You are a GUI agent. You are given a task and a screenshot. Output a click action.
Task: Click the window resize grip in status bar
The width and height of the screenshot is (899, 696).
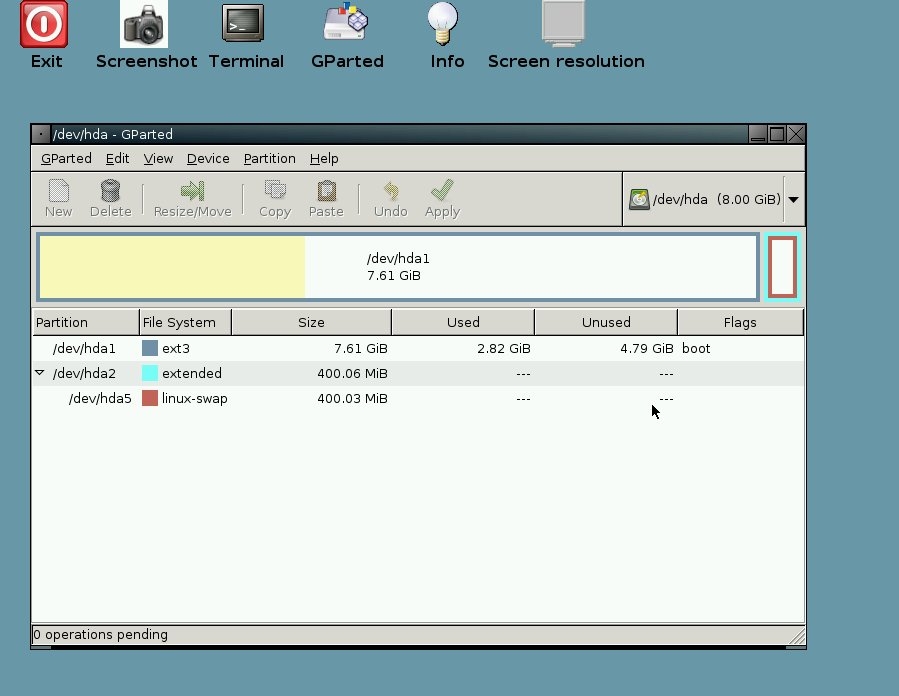[x=797, y=635]
